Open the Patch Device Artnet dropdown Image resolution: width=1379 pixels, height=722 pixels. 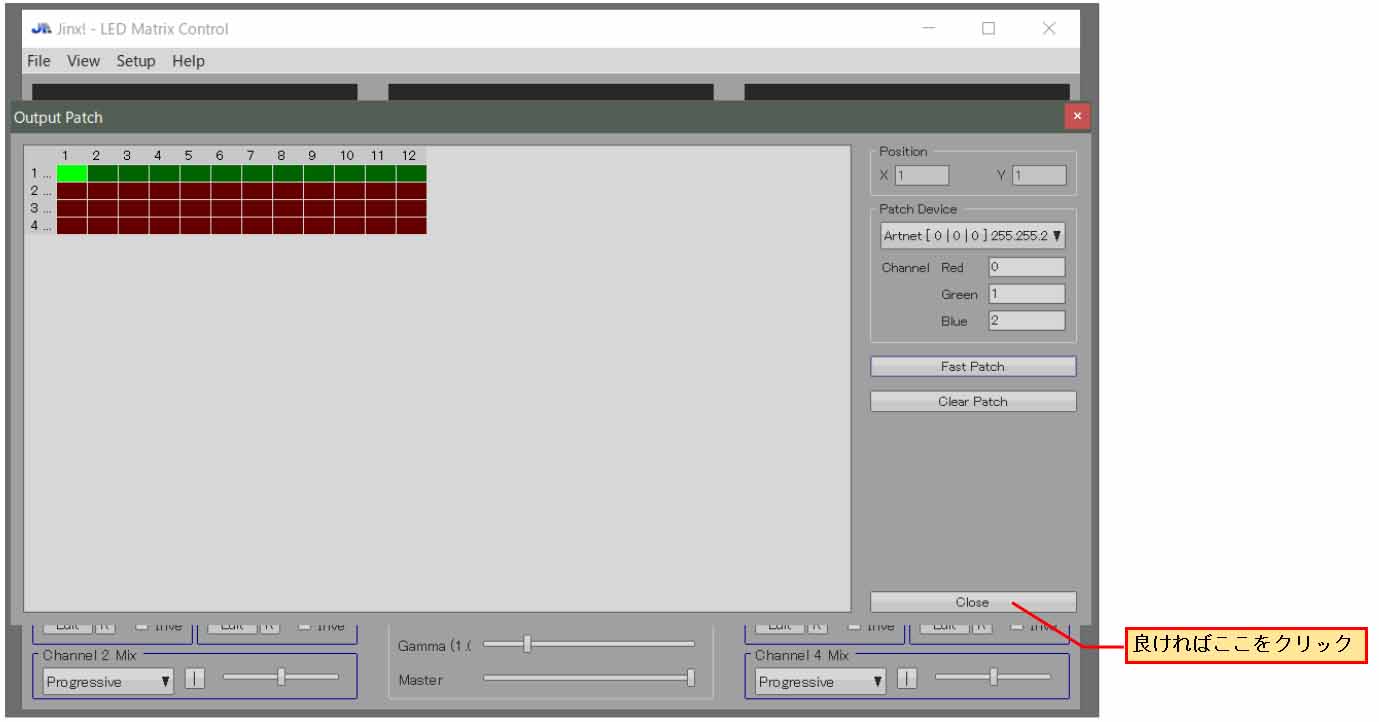coord(972,236)
